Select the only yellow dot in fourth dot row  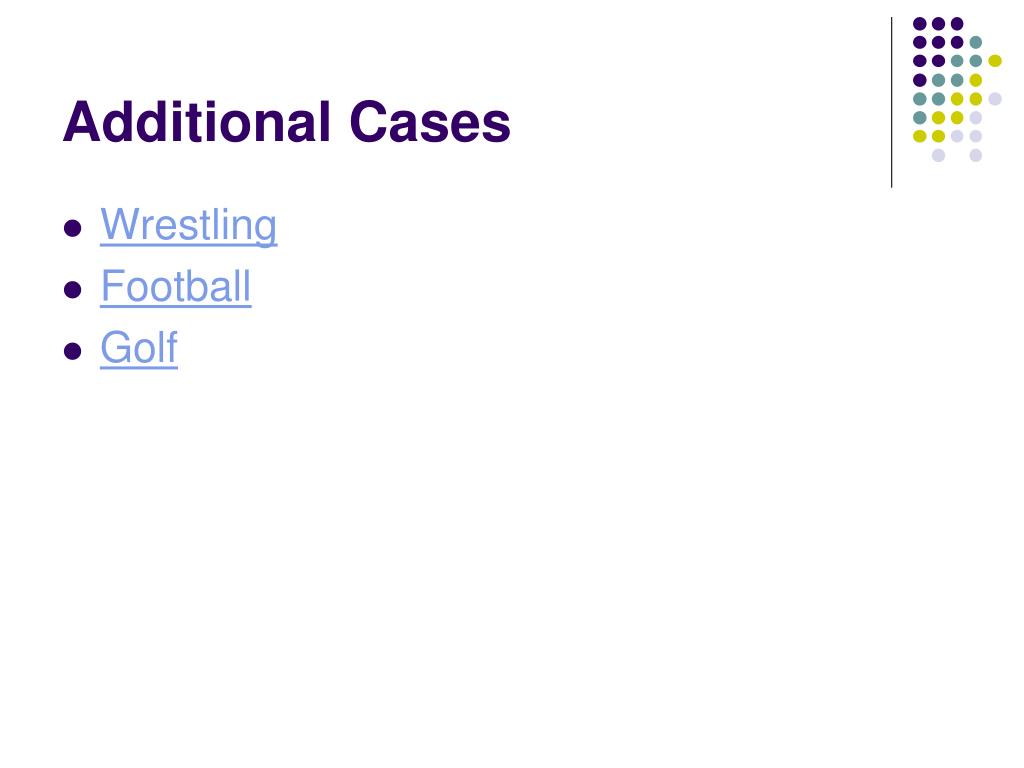click(x=976, y=80)
